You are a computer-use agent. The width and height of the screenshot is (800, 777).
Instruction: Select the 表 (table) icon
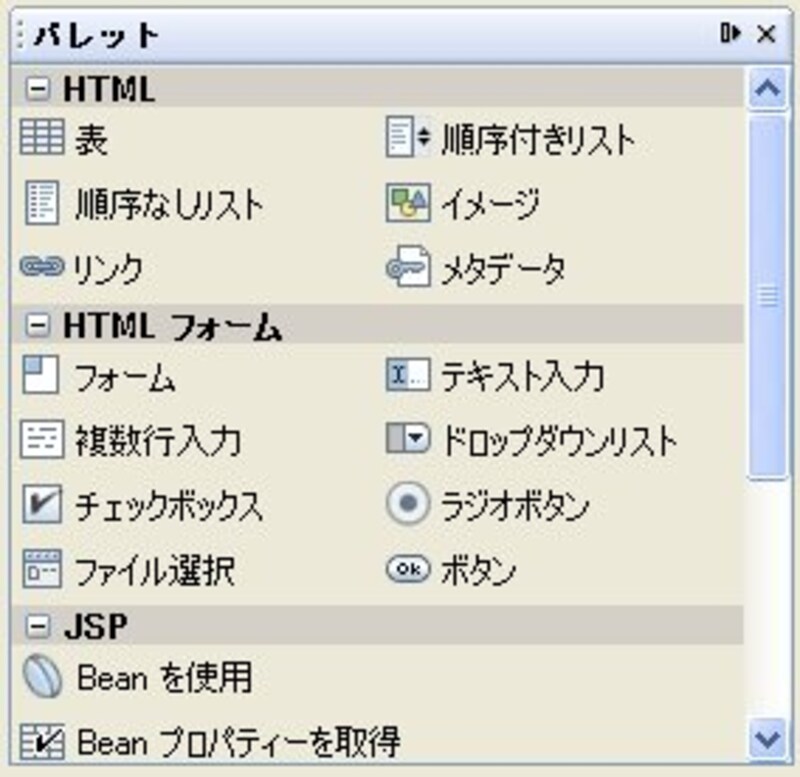pyautogui.click(x=41, y=139)
